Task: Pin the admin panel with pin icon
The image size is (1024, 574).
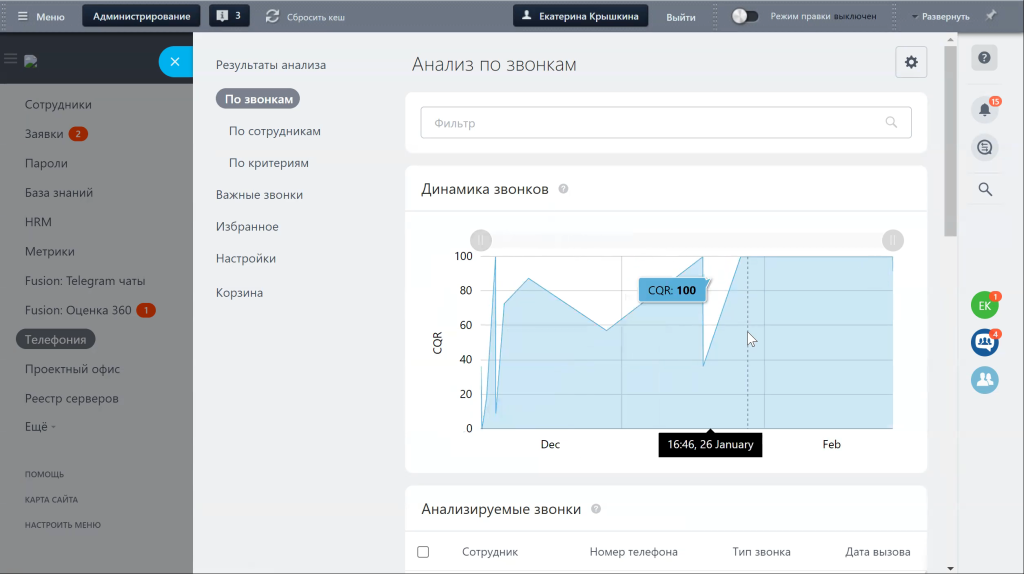Action: pyautogui.click(x=991, y=15)
